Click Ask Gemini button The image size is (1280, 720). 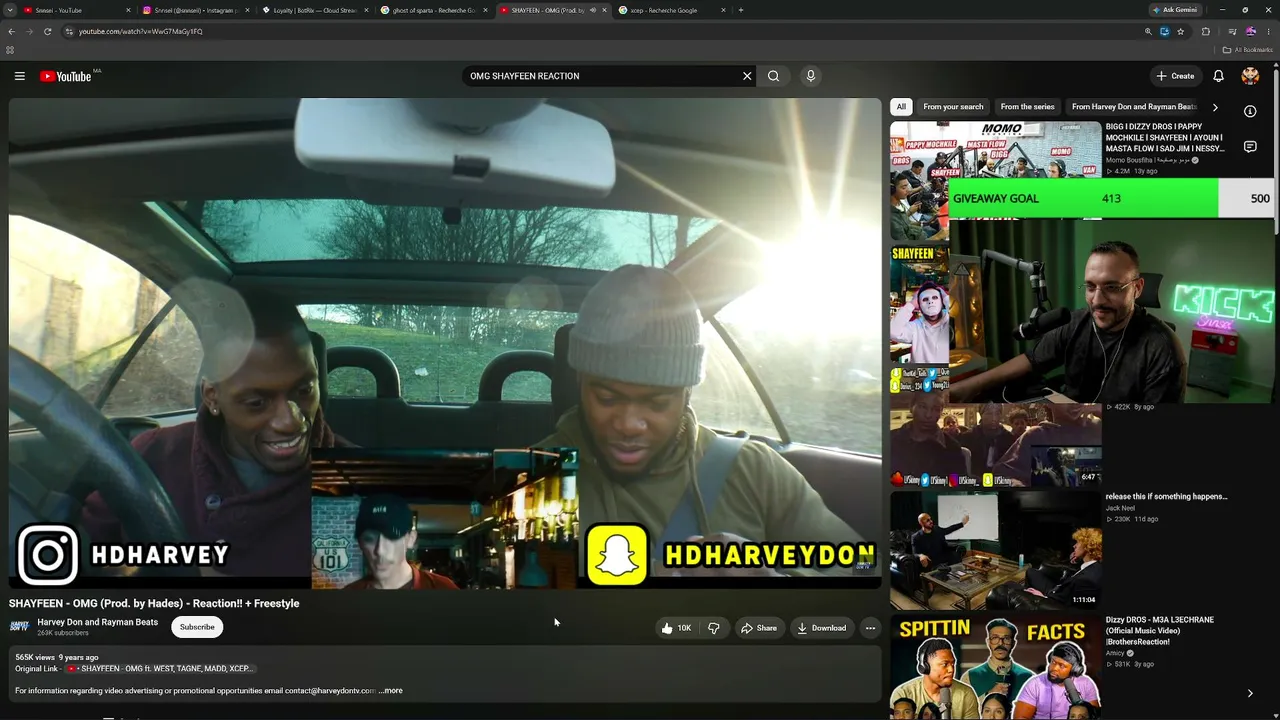pos(1175,10)
